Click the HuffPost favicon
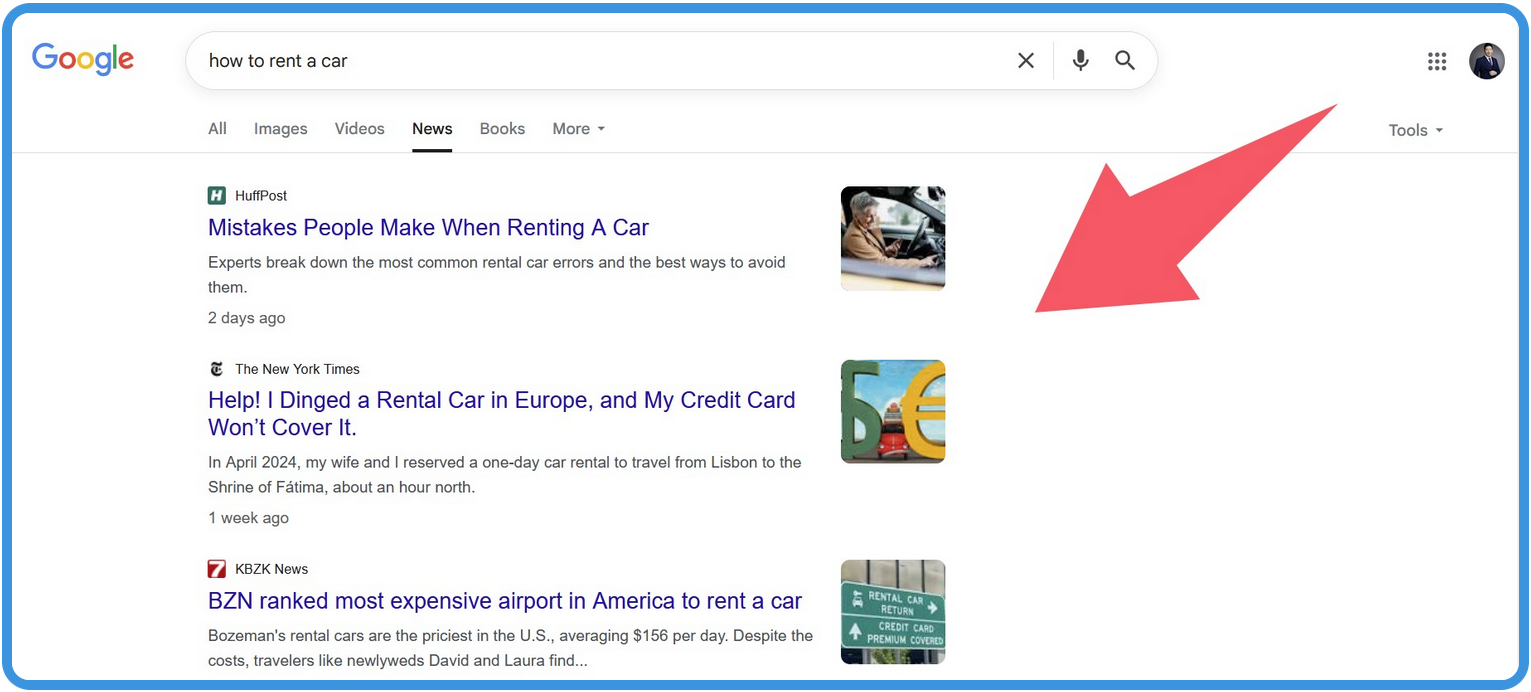 pyautogui.click(x=217, y=196)
